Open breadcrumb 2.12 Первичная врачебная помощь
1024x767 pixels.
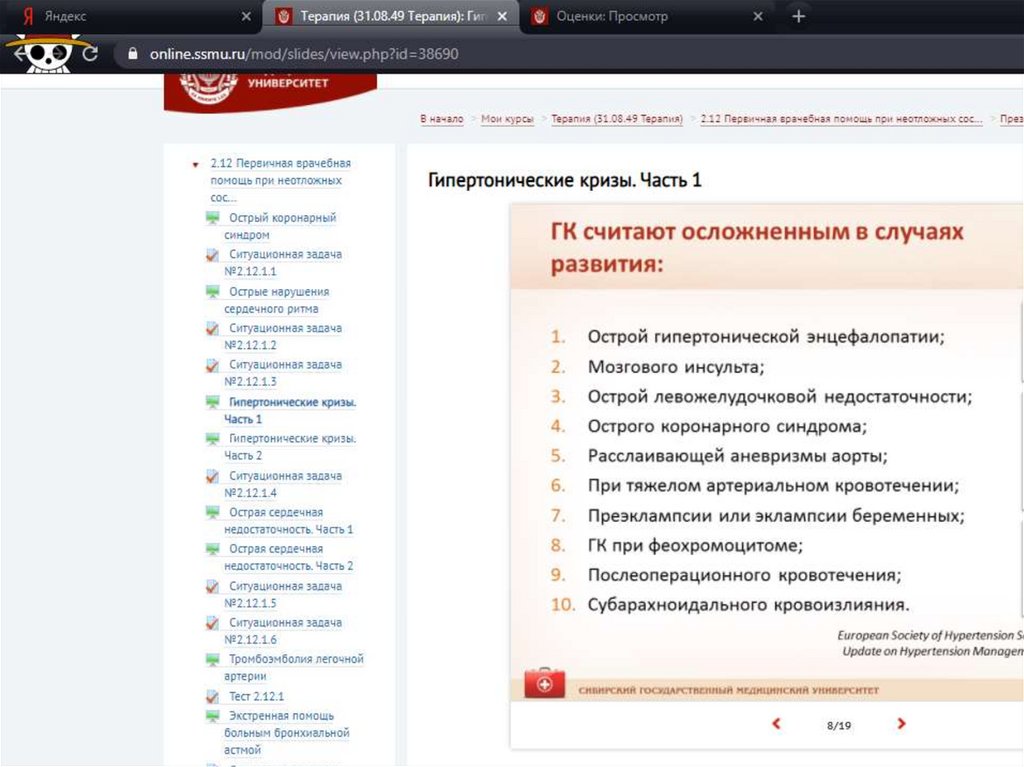tap(841, 119)
